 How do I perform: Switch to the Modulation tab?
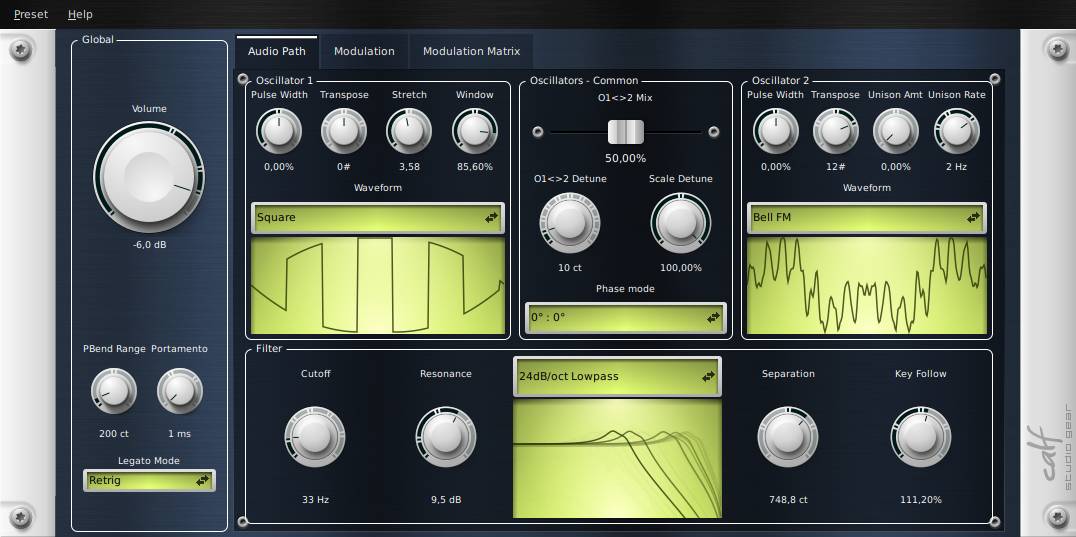click(x=364, y=51)
